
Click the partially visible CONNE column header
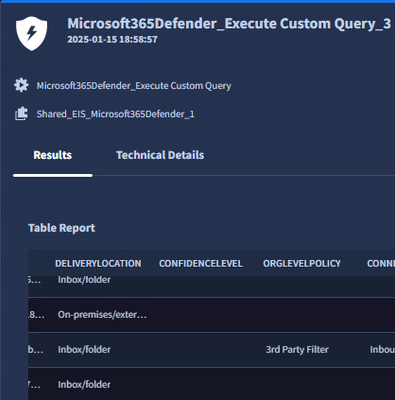381,263
